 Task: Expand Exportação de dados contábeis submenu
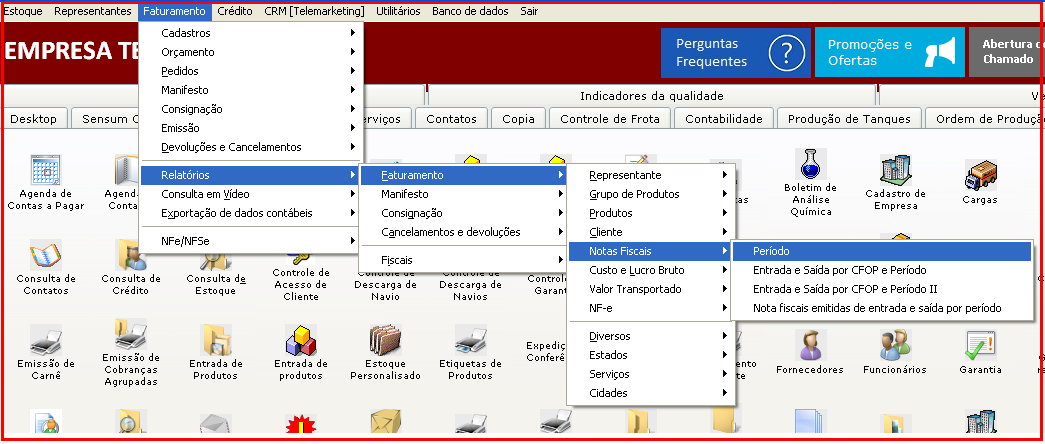[251, 213]
